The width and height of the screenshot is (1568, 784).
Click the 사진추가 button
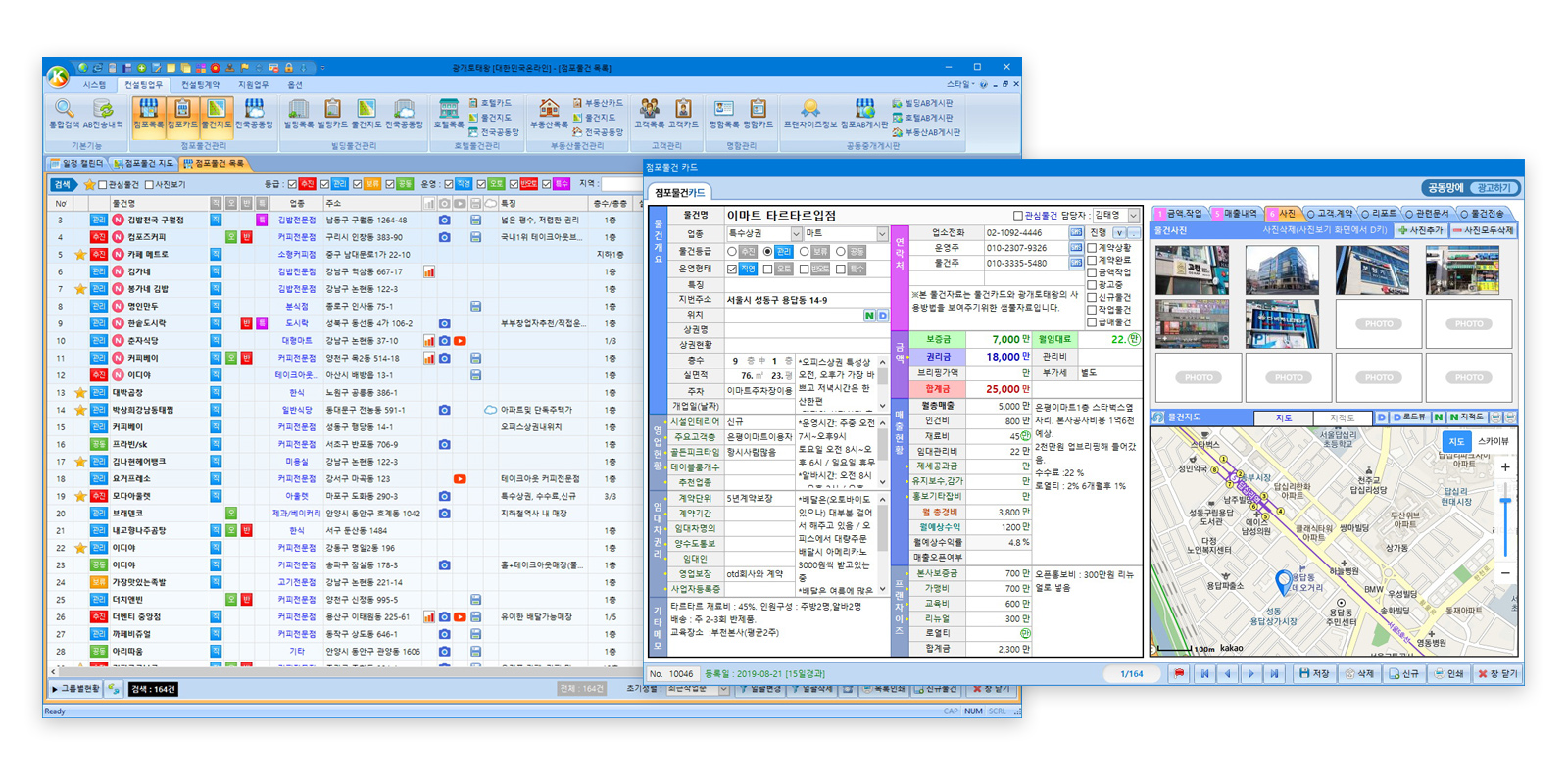1421,230
